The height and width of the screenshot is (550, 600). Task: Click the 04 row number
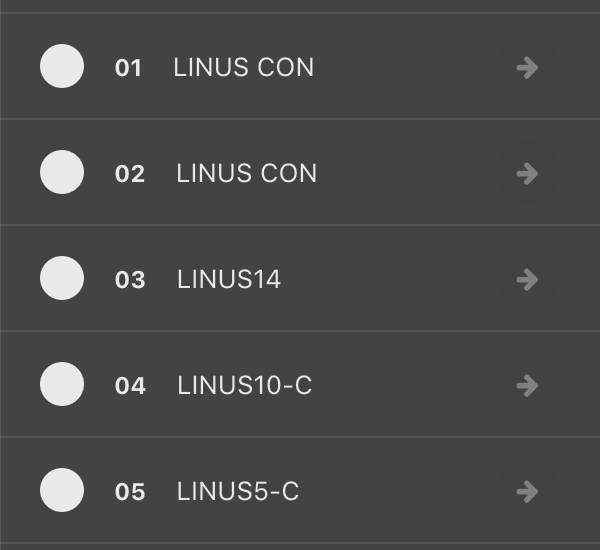(130, 387)
